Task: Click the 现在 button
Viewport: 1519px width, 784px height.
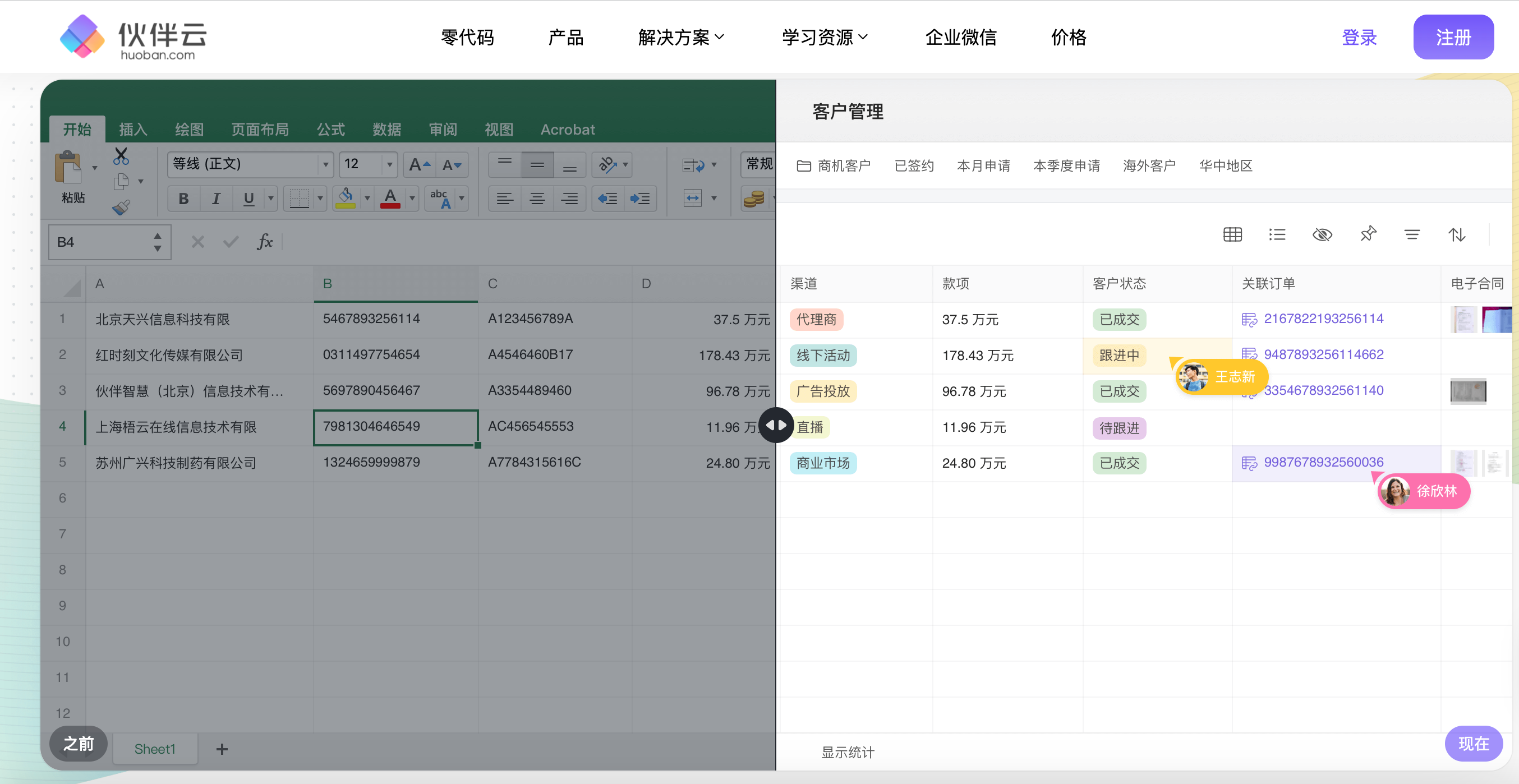Action: pos(1474,743)
